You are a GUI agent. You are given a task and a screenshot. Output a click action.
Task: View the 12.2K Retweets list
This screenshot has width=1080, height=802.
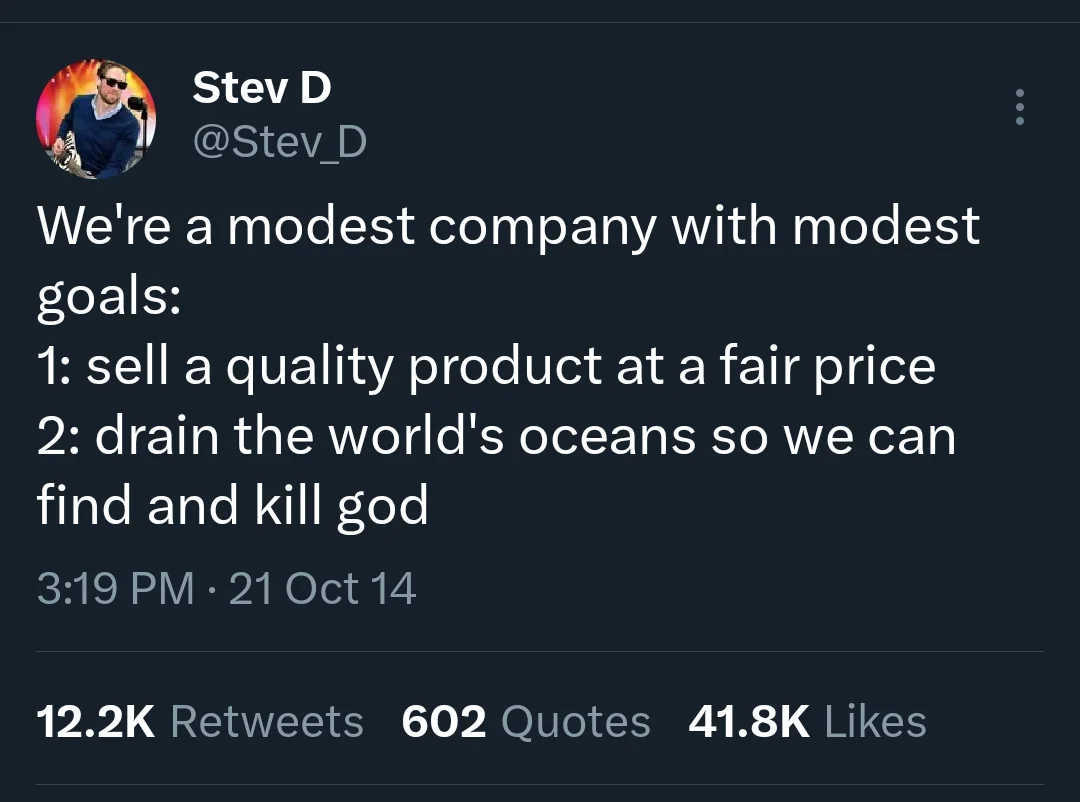click(x=200, y=722)
